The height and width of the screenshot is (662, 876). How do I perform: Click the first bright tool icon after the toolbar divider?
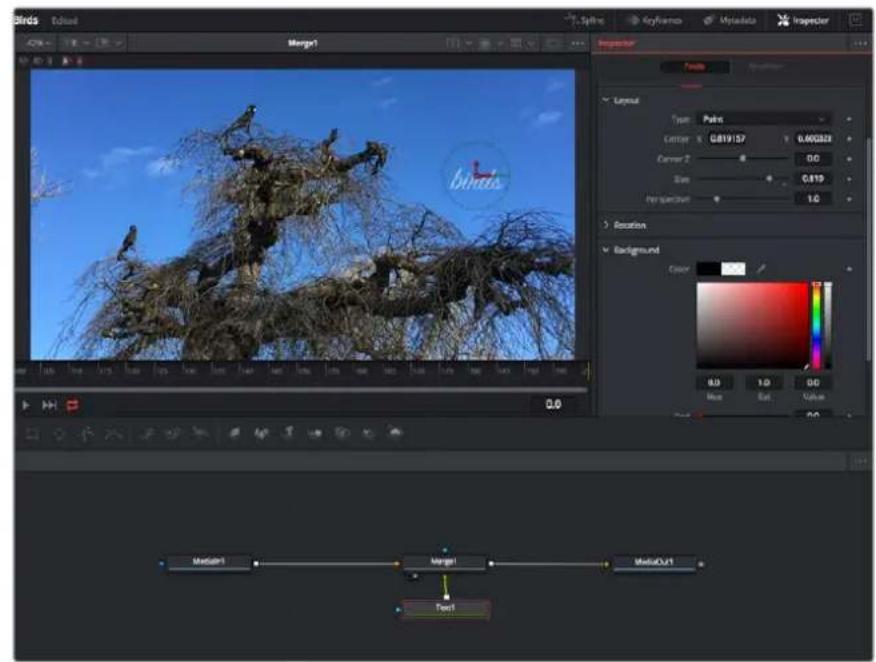click(235, 433)
